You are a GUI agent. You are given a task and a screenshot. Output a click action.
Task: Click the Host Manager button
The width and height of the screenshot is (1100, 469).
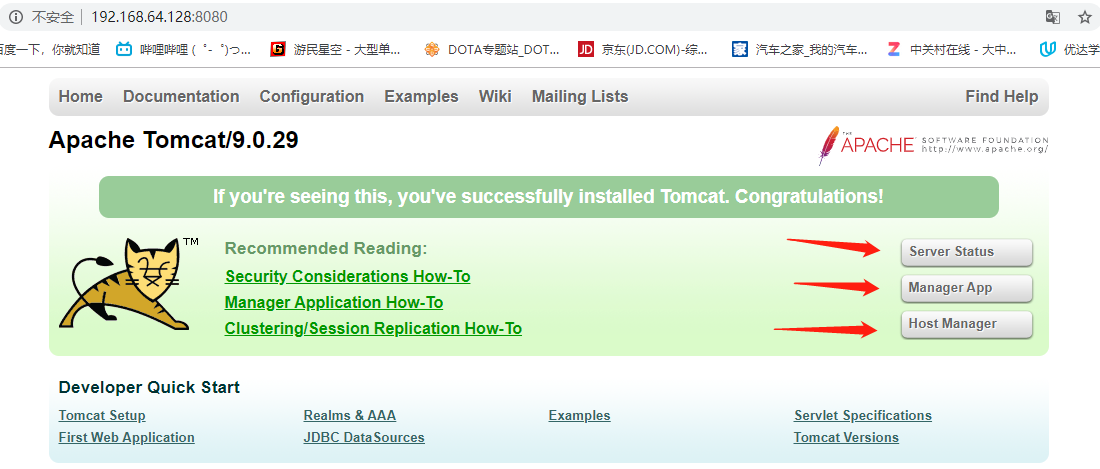(x=967, y=324)
